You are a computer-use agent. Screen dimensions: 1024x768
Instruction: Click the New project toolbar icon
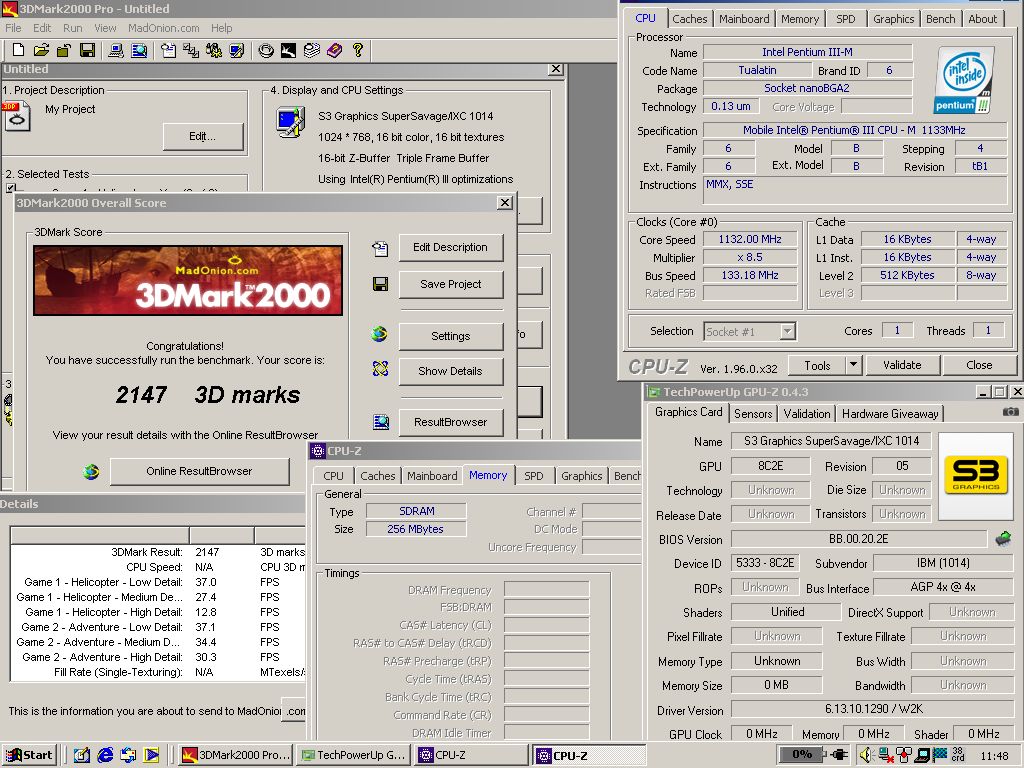pos(18,50)
